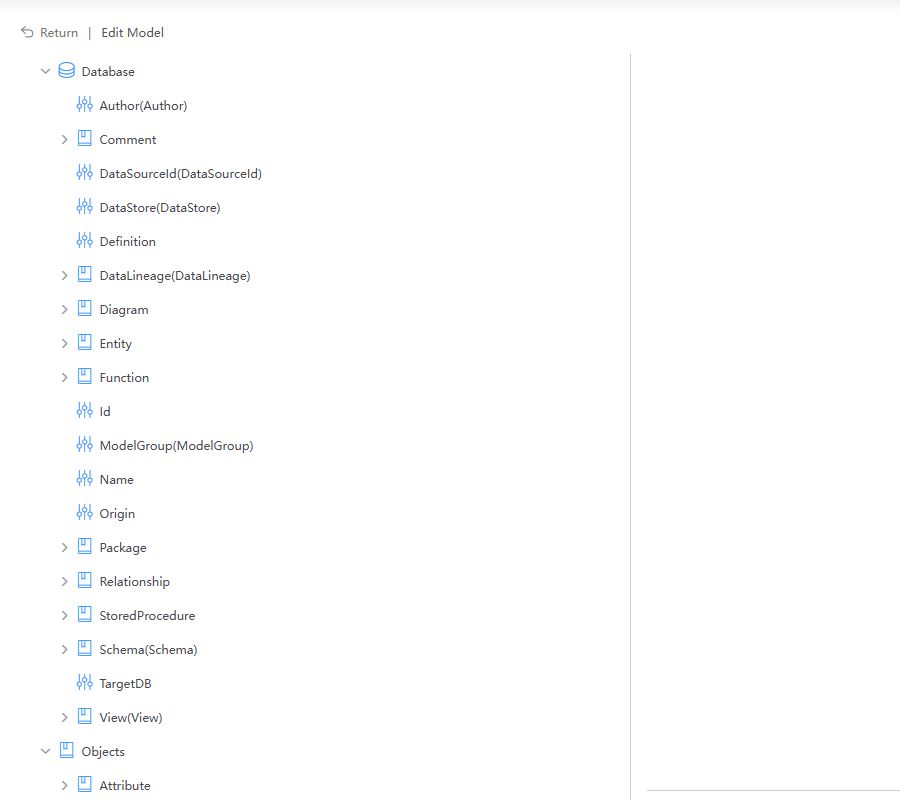Select the DataStore(DataStore) entry
The height and width of the screenshot is (800, 900).
point(160,208)
